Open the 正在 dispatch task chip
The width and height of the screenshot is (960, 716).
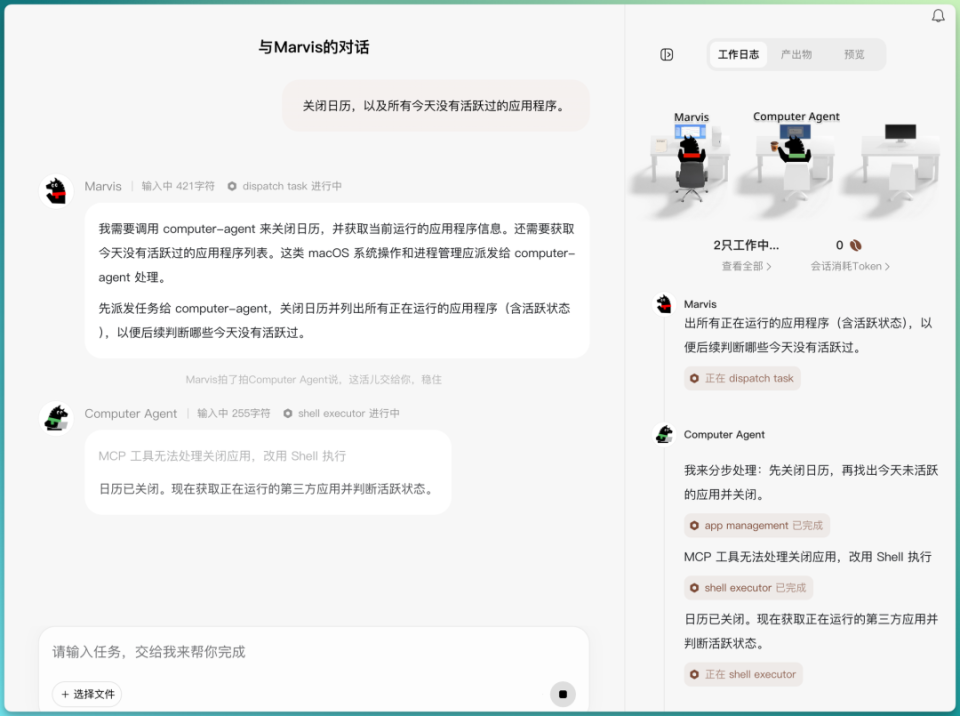[742, 379]
